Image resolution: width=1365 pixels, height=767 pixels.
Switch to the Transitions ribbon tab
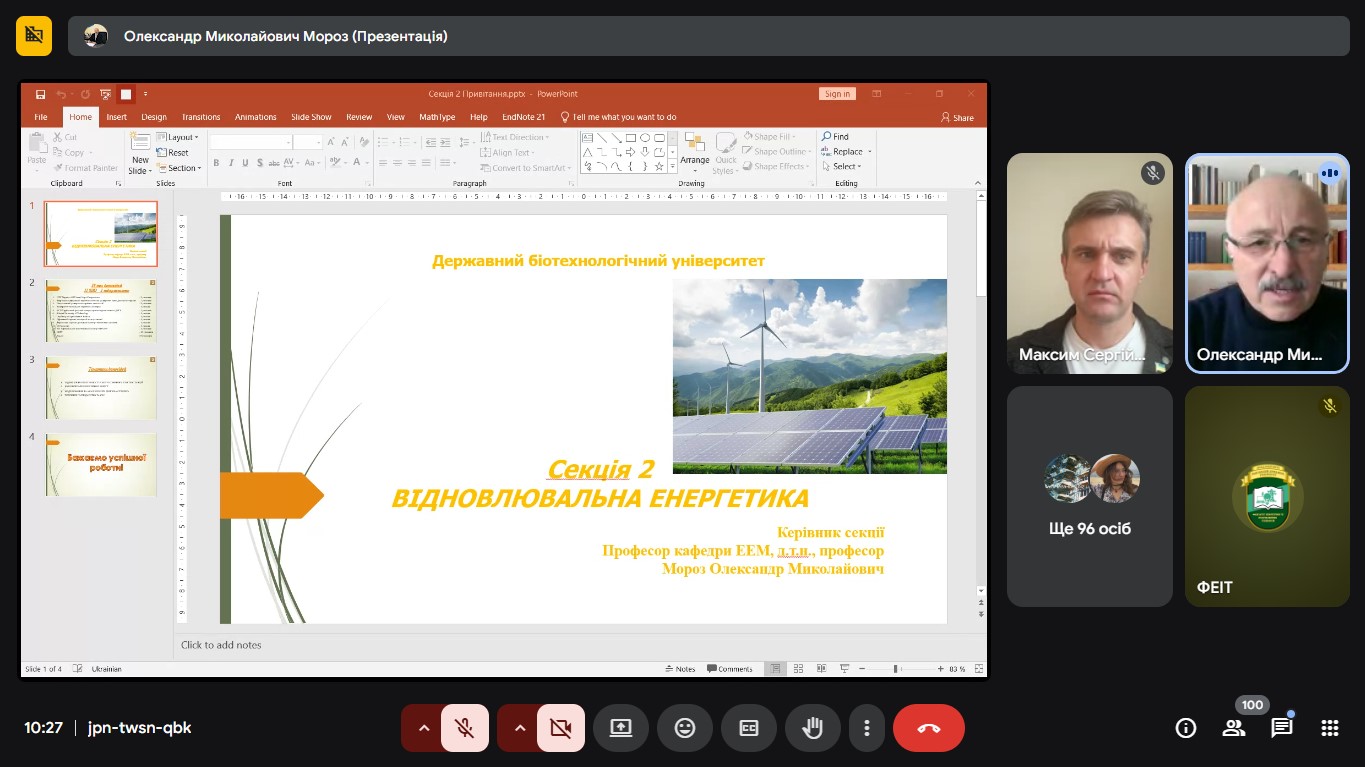(x=201, y=117)
